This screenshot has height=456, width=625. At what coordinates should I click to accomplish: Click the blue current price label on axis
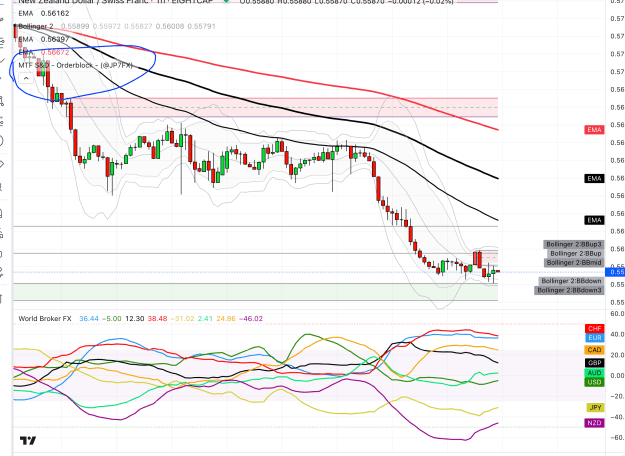click(x=615, y=272)
